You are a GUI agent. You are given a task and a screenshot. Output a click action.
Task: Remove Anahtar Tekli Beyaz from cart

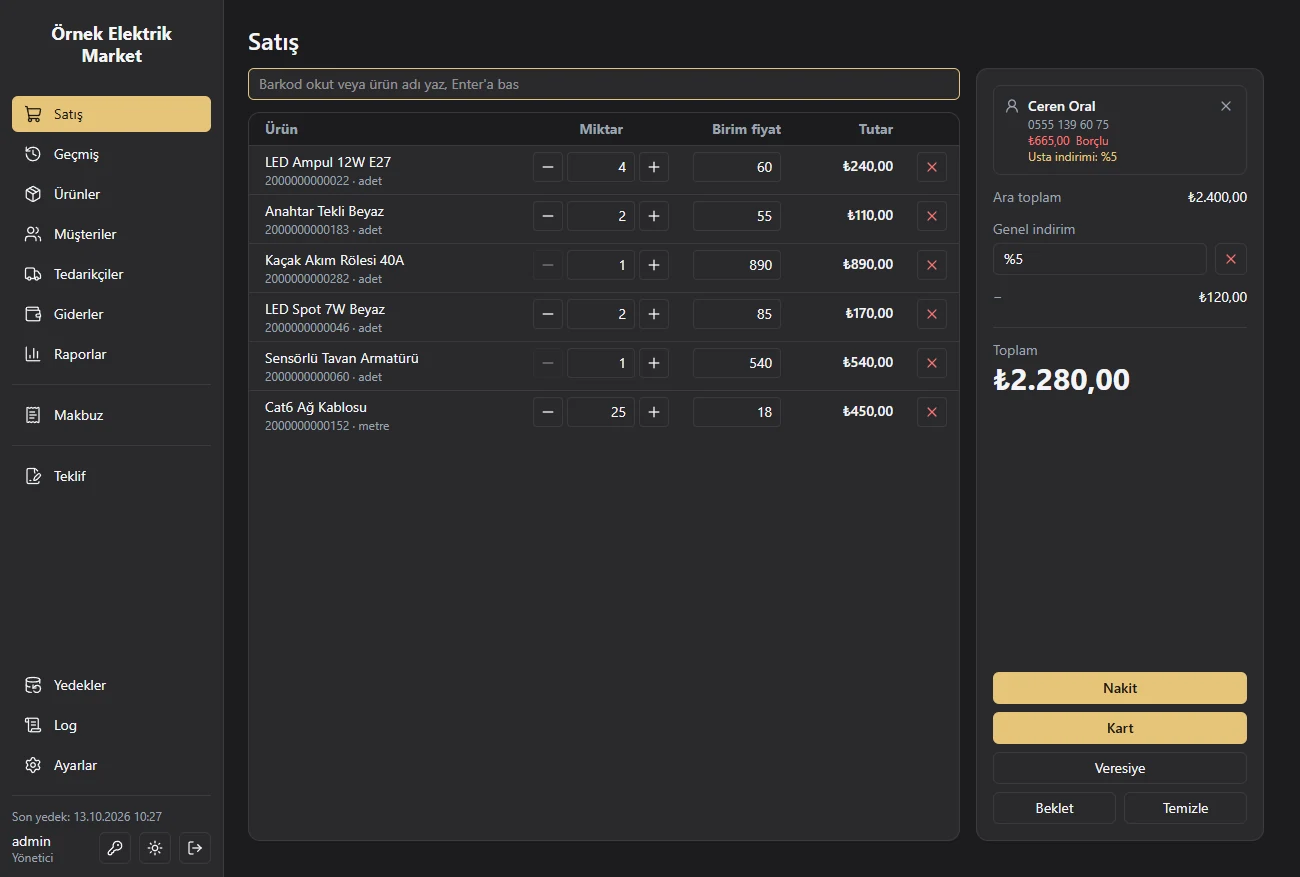(x=932, y=216)
